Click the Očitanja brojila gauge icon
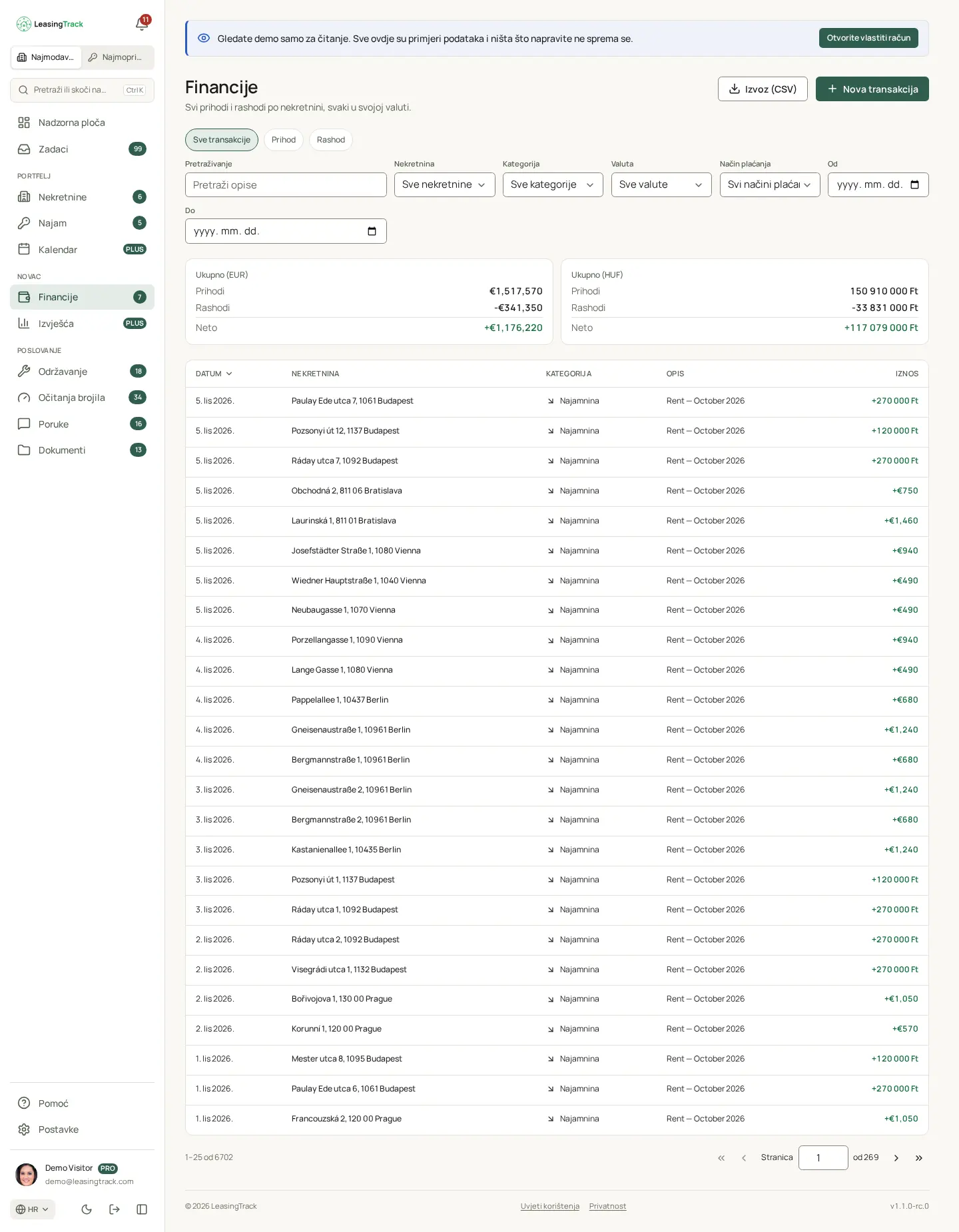Image resolution: width=959 pixels, height=1232 pixels. tap(24, 398)
